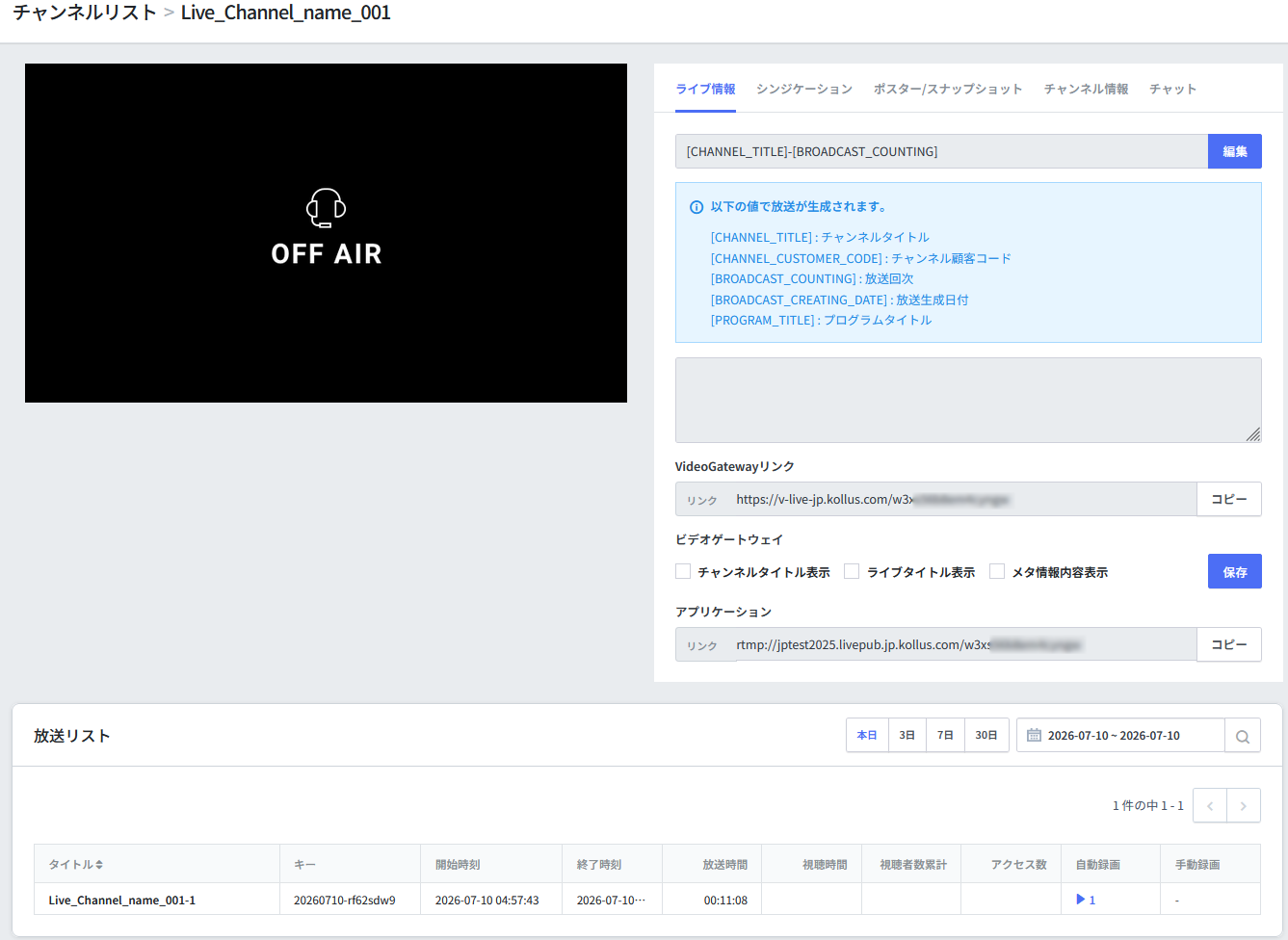Screen dimensions: 1288x940
Task: Go to next page of broadcast list
Action: click(1244, 805)
